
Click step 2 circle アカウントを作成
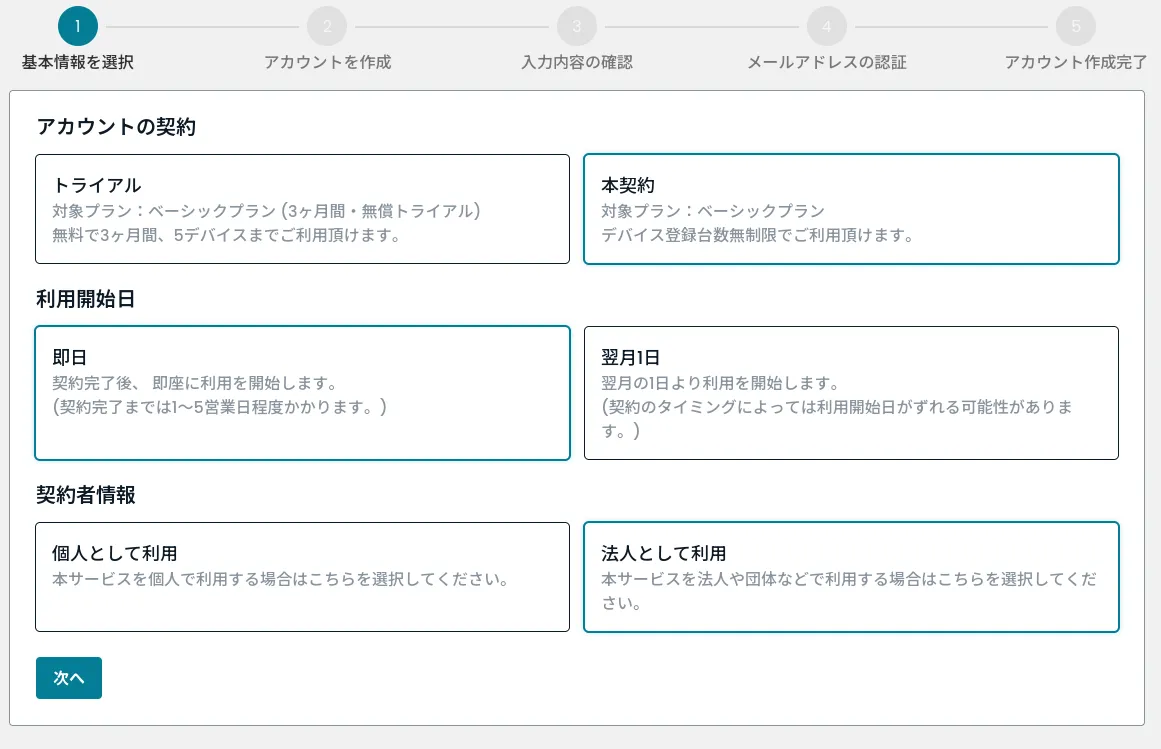327,26
